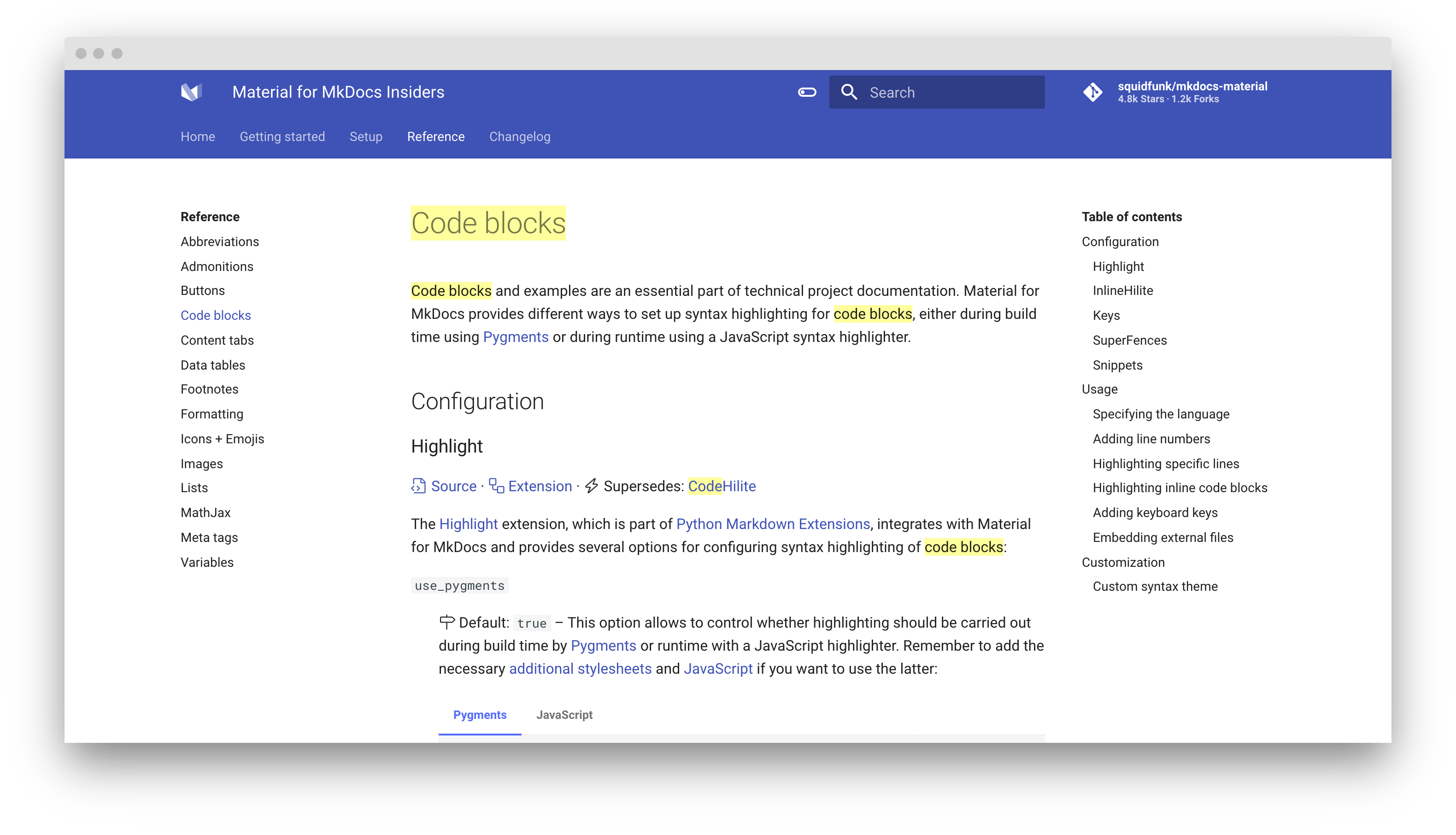1456x835 pixels.
Task: Click the Material for MkDocs logo icon
Action: click(x=192, y=92)
